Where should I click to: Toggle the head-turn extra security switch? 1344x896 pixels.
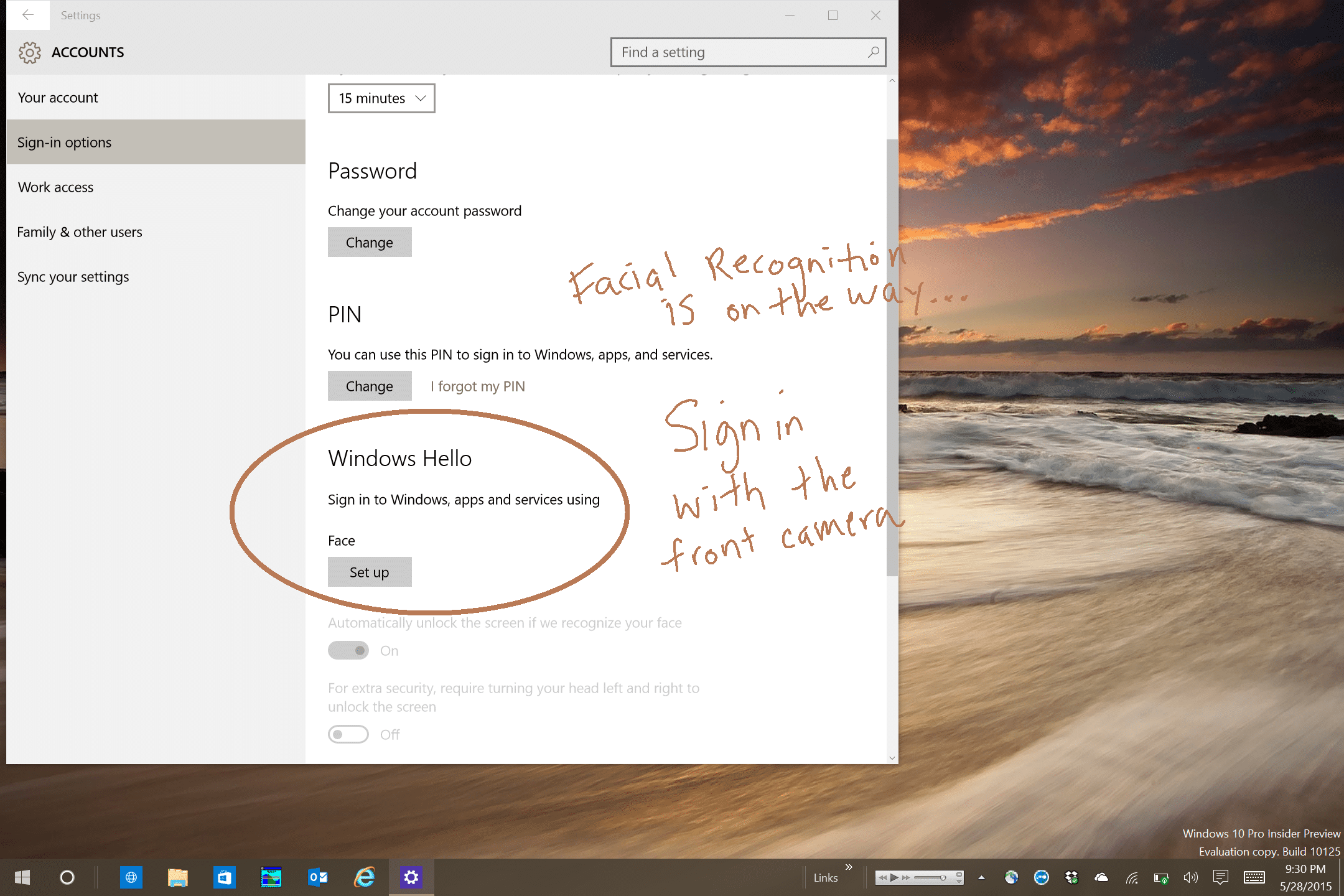[x=348, y=734]
